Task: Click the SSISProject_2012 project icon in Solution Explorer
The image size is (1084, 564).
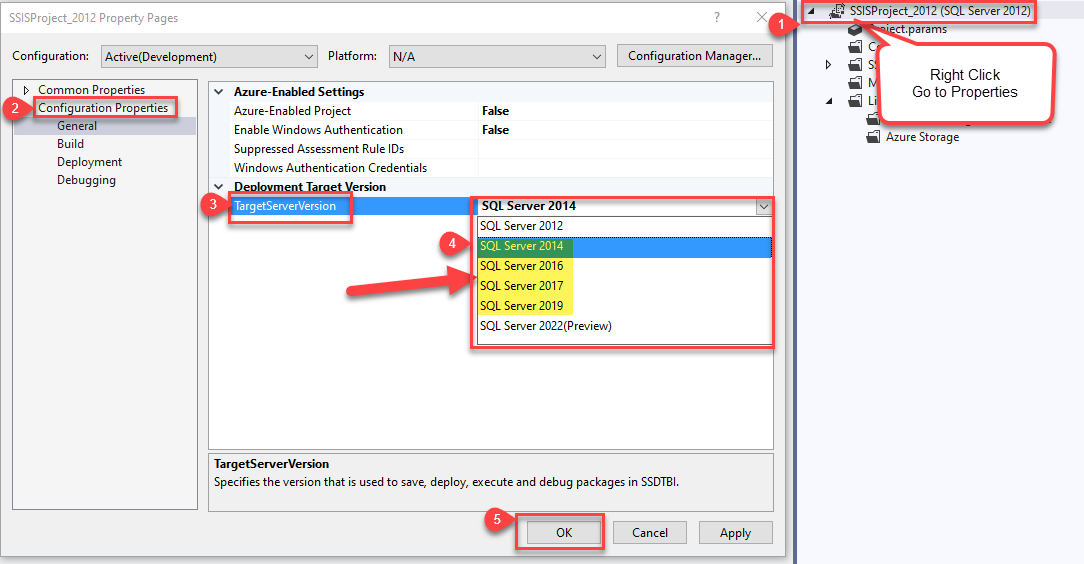Action: click(x=837, y=10)
